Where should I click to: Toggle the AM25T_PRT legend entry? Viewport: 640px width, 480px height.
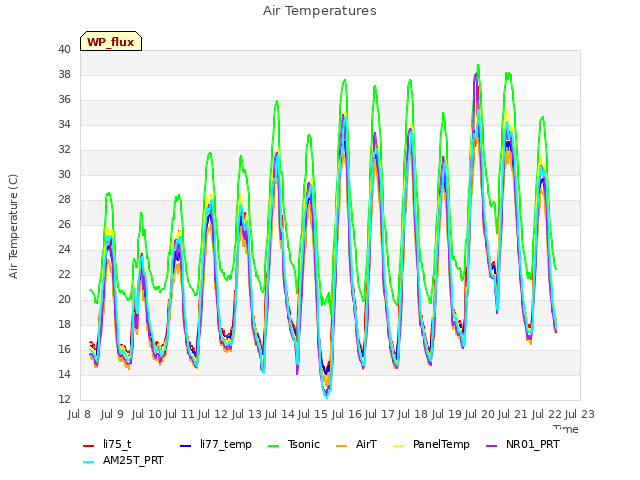(x=123, y=460)
